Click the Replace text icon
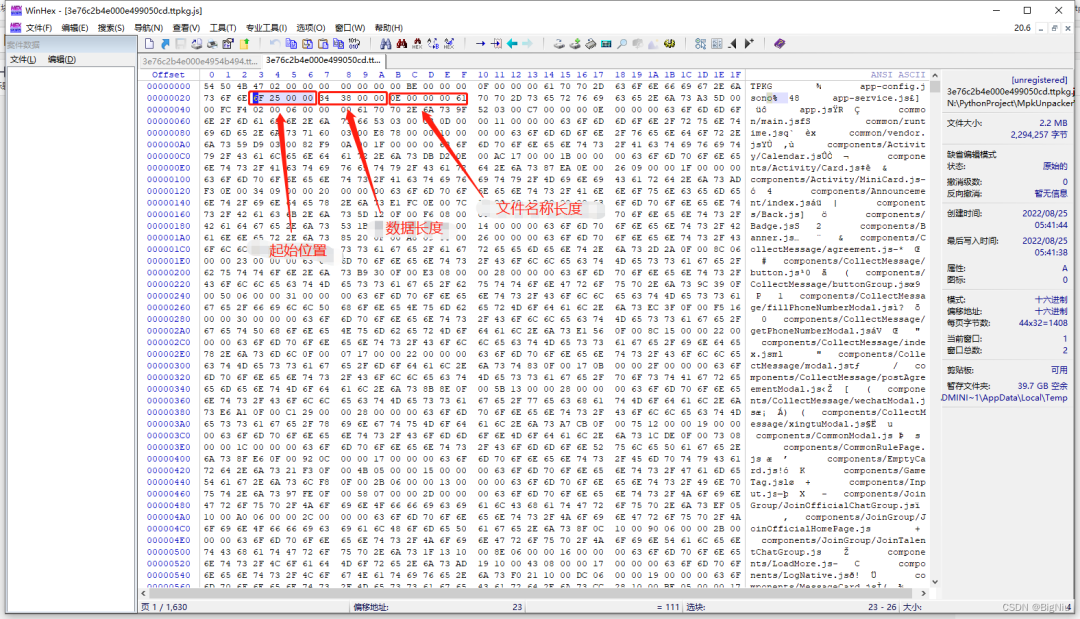Image resolution: width=1080 pixels, height=619 pixels. click(x=433, y=43)
